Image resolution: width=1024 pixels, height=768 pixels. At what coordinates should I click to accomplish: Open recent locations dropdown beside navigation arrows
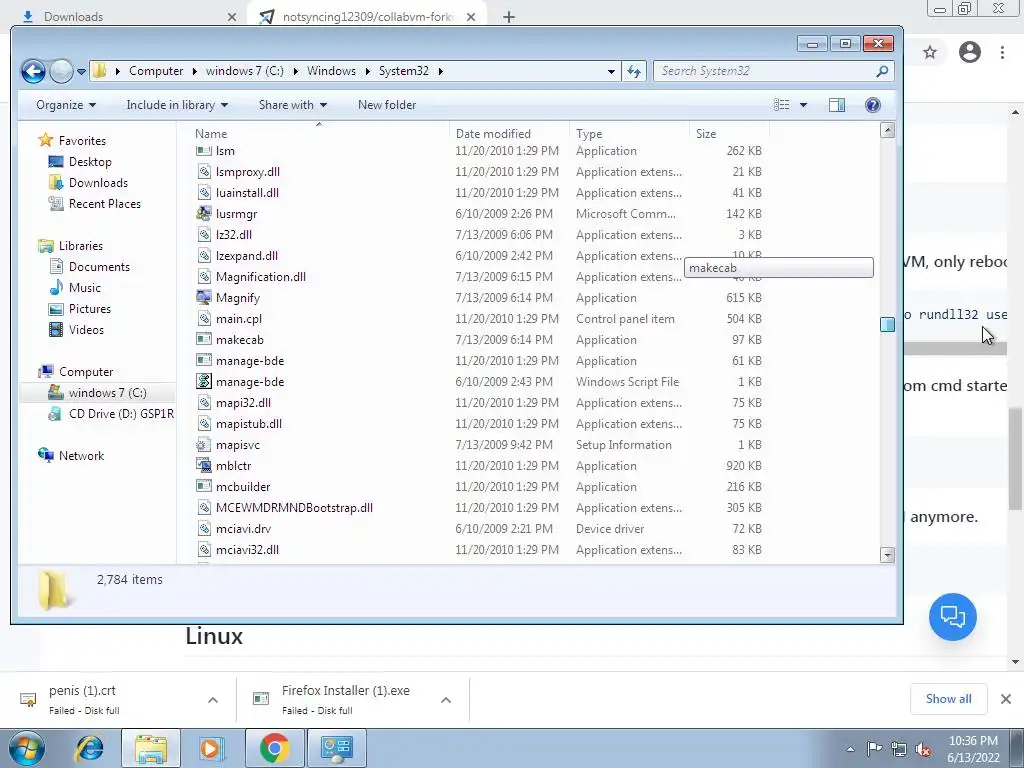[x=81, y=71]
